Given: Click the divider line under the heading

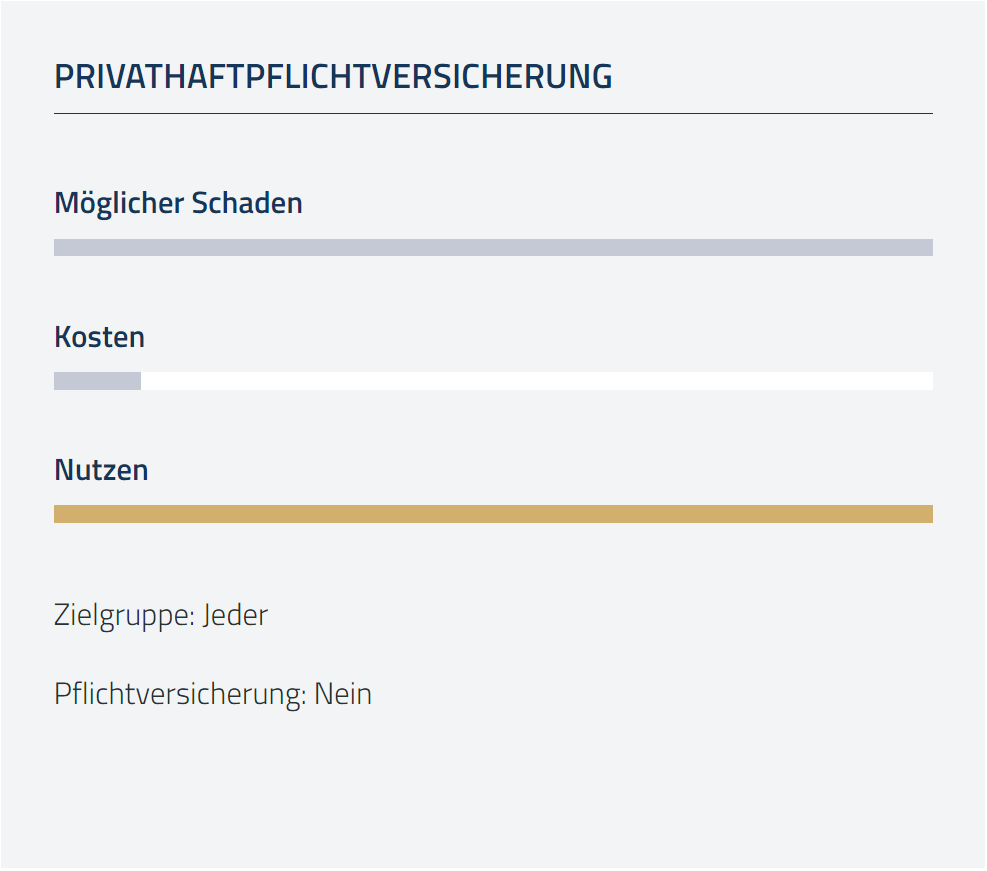Looking at the screenshot, I should pos(494,113).
